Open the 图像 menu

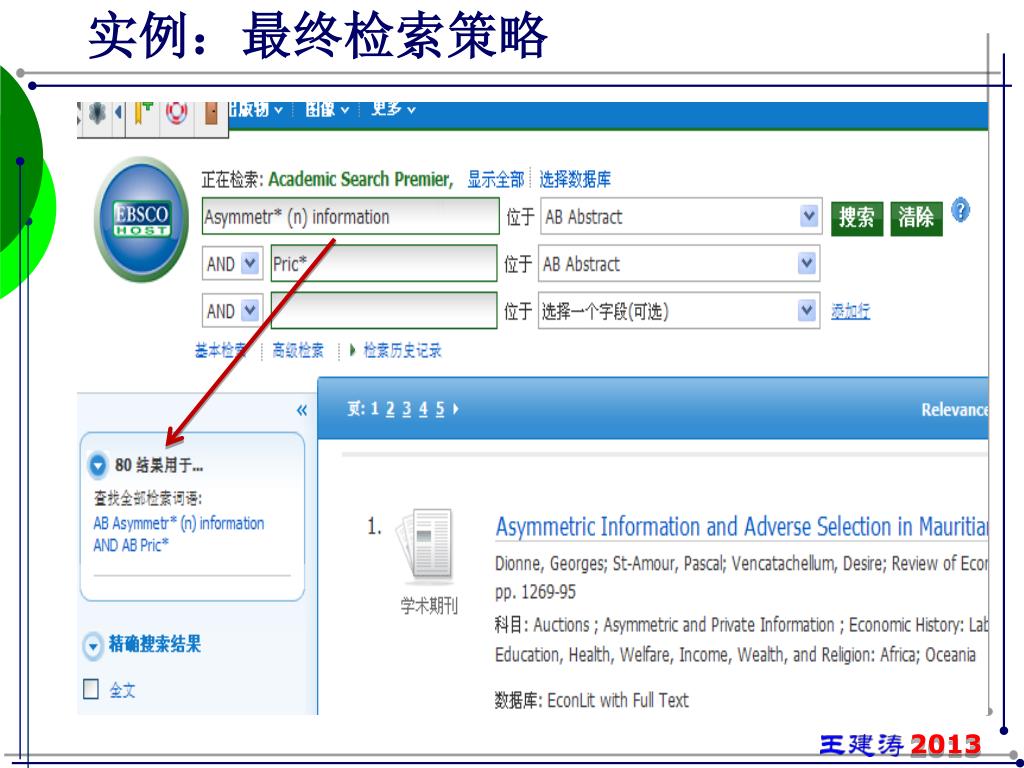(327, 110)
